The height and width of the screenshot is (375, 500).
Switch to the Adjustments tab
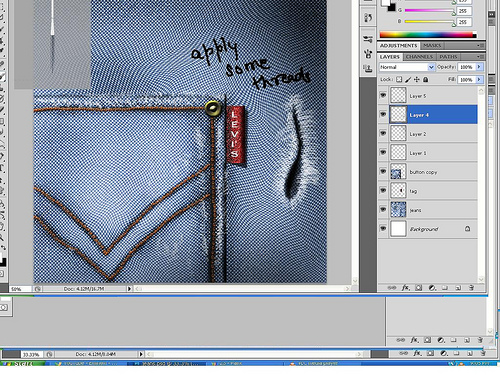coord(398,45)
